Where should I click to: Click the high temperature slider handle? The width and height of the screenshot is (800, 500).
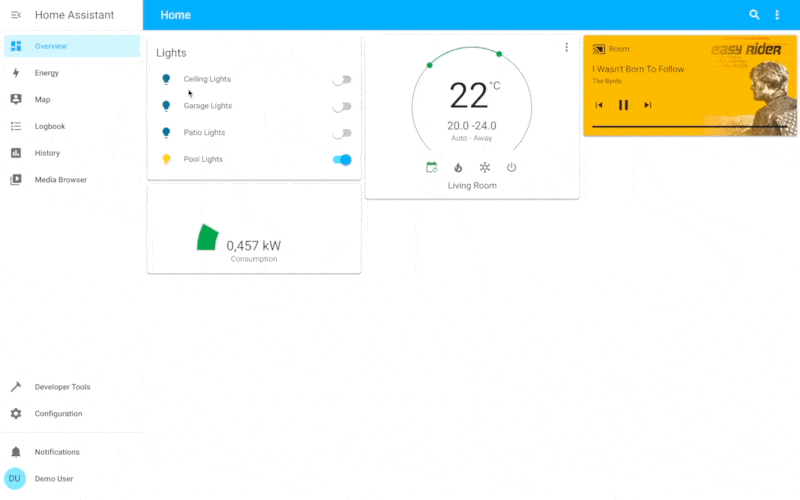pyautogui.click(x=499, y=54)
